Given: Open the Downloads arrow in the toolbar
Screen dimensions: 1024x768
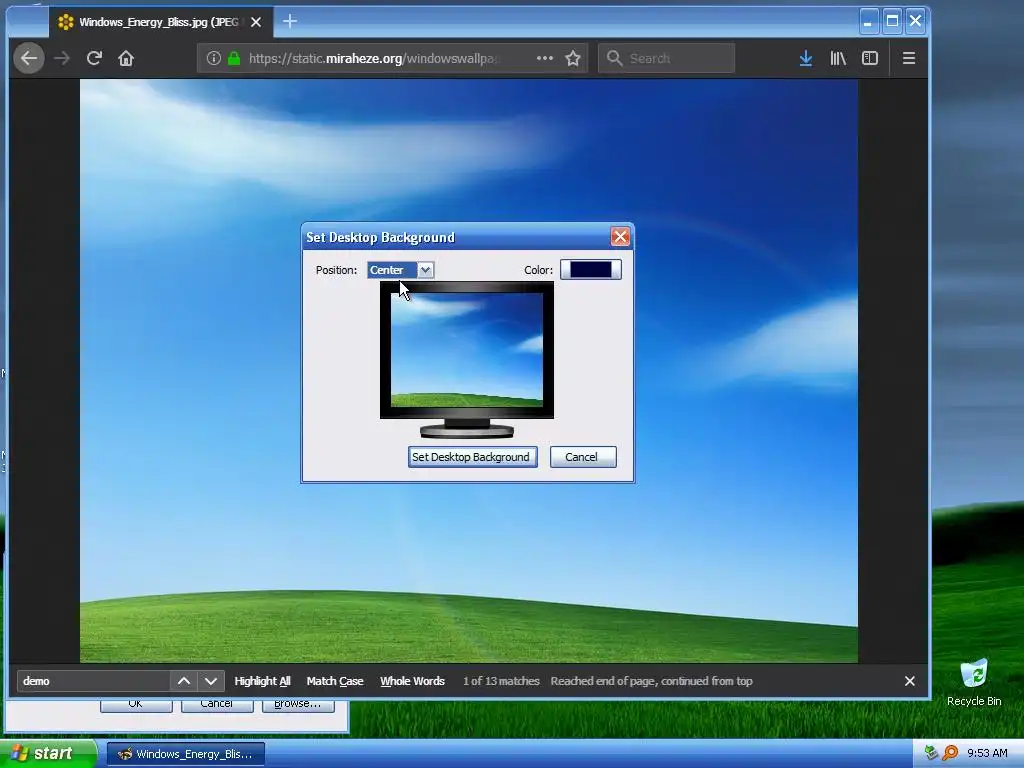Looking at the screenshot, I should point(806,58).
